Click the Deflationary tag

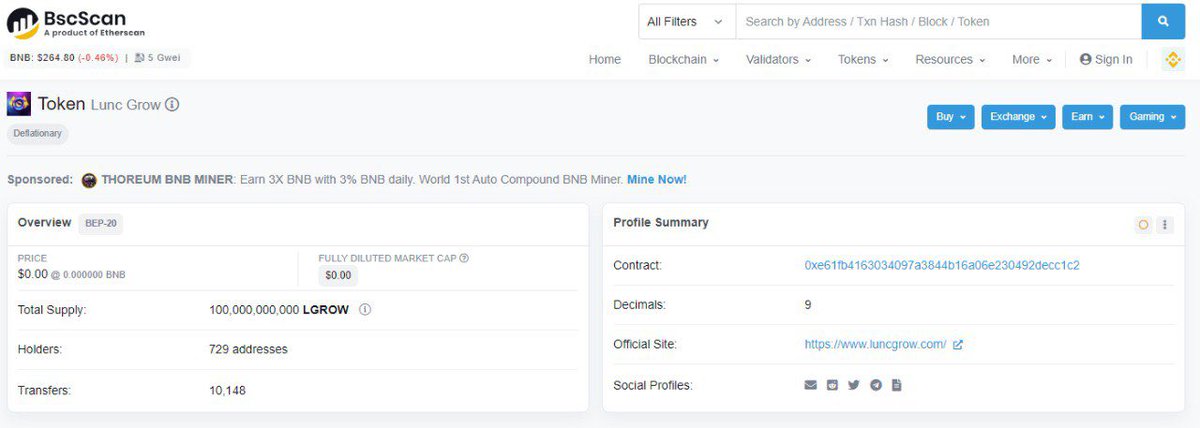click(x=38, y=133)
